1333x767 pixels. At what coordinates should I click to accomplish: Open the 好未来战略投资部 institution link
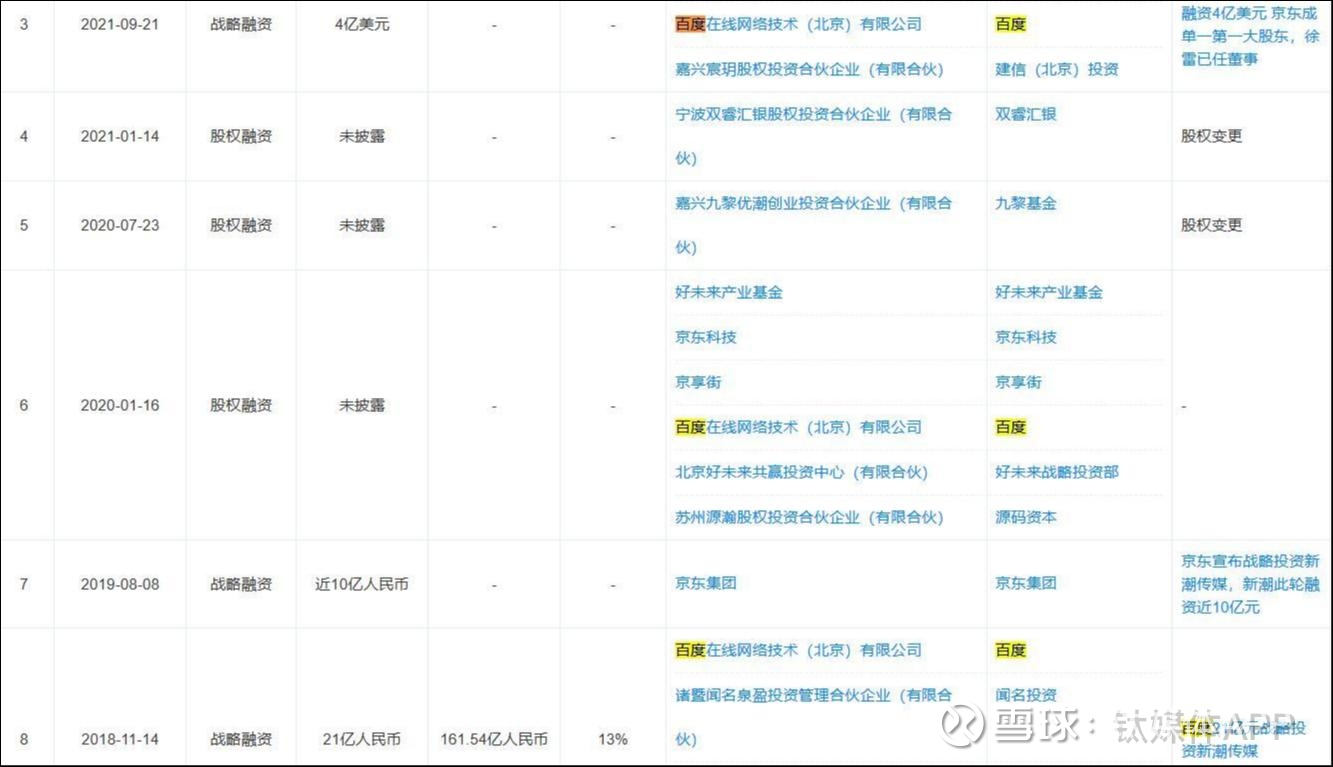point(1056,472)
